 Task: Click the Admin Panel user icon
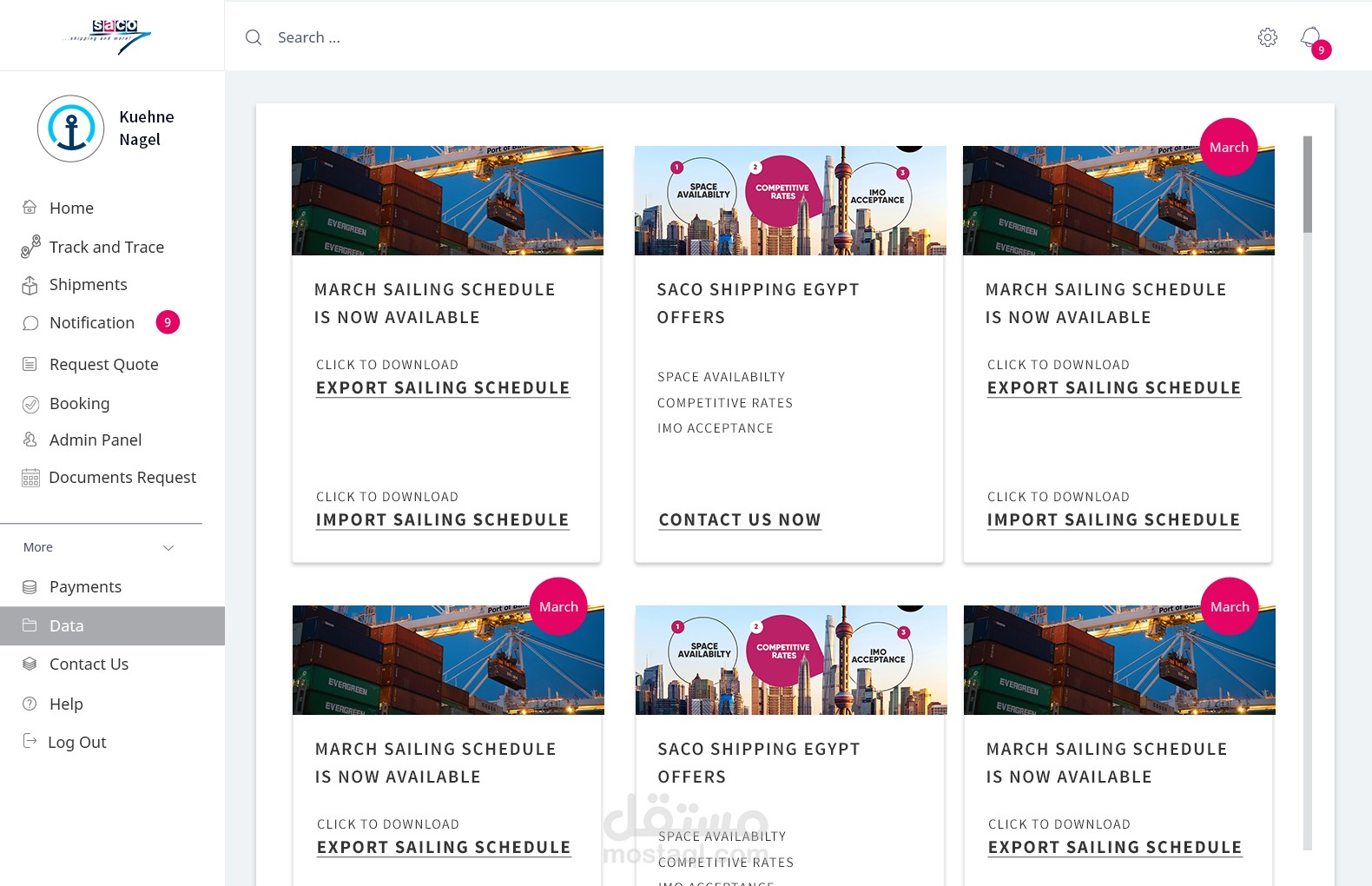coord(30,440)
